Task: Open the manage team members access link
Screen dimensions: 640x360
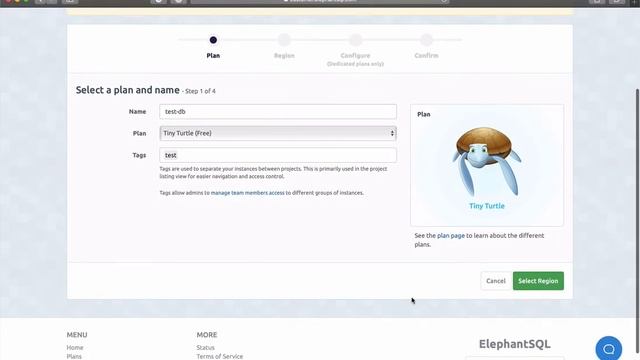Action: [247, 193]
